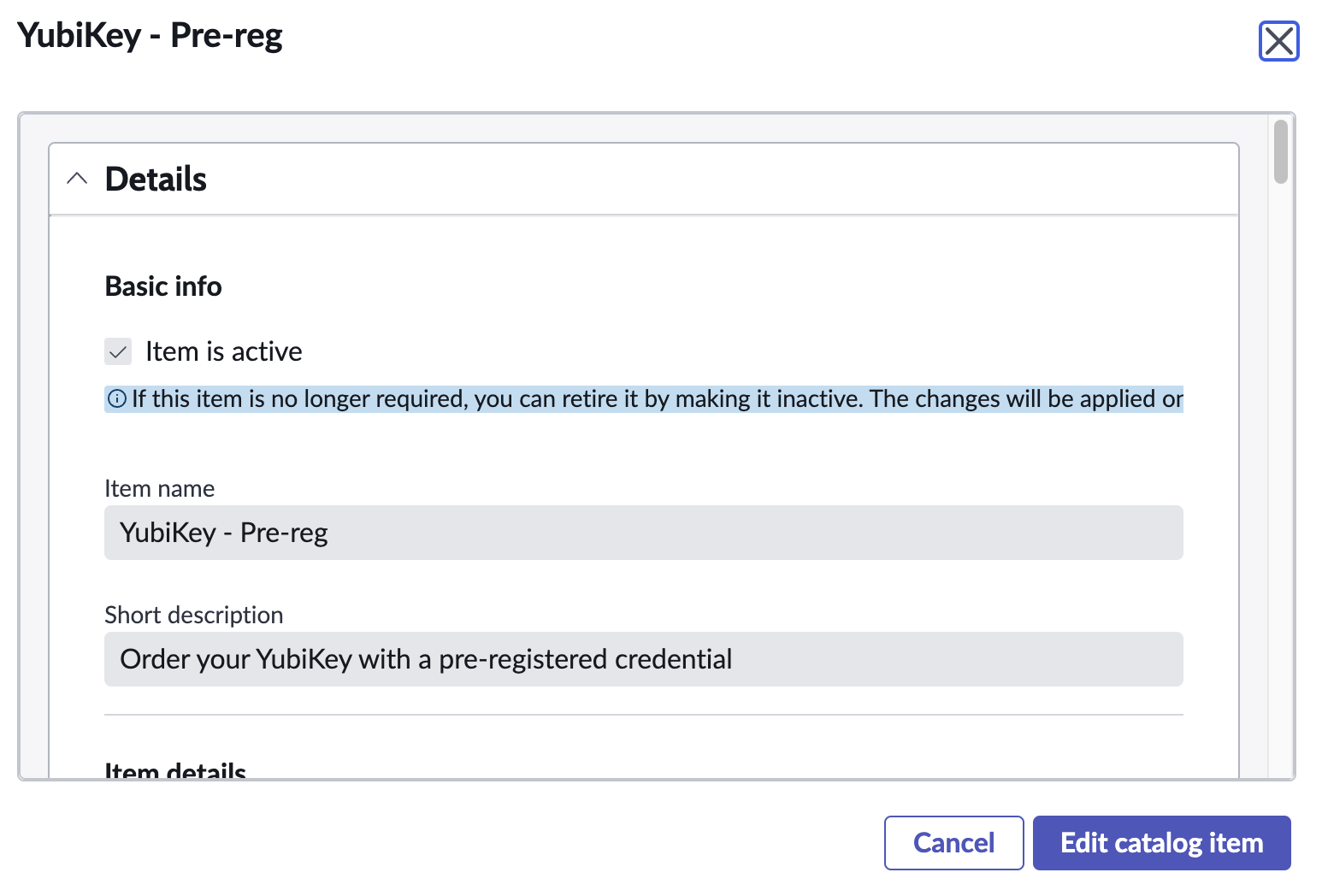Click the Short description label
1322x896 pixels.
click(193, 615)
